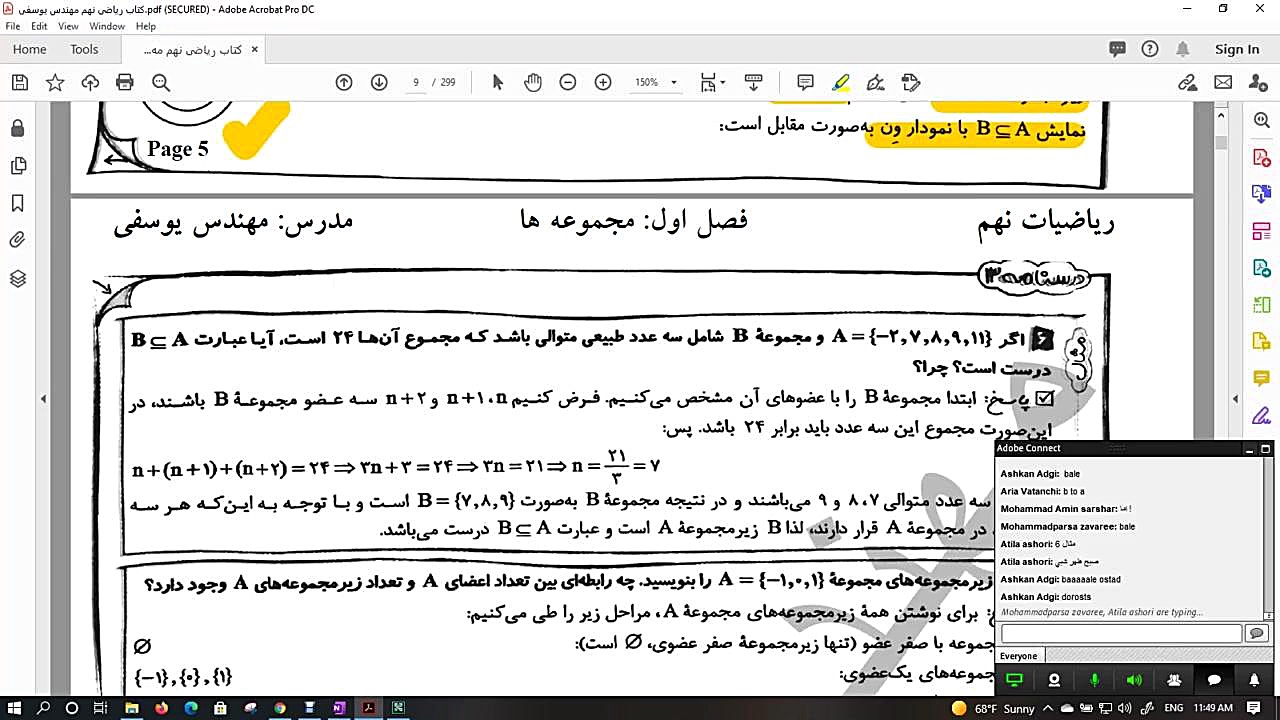The width and height of the screenshot is (1280, 720).
Task: Open File Explorer from the taskbar
Action: (132, 708)
